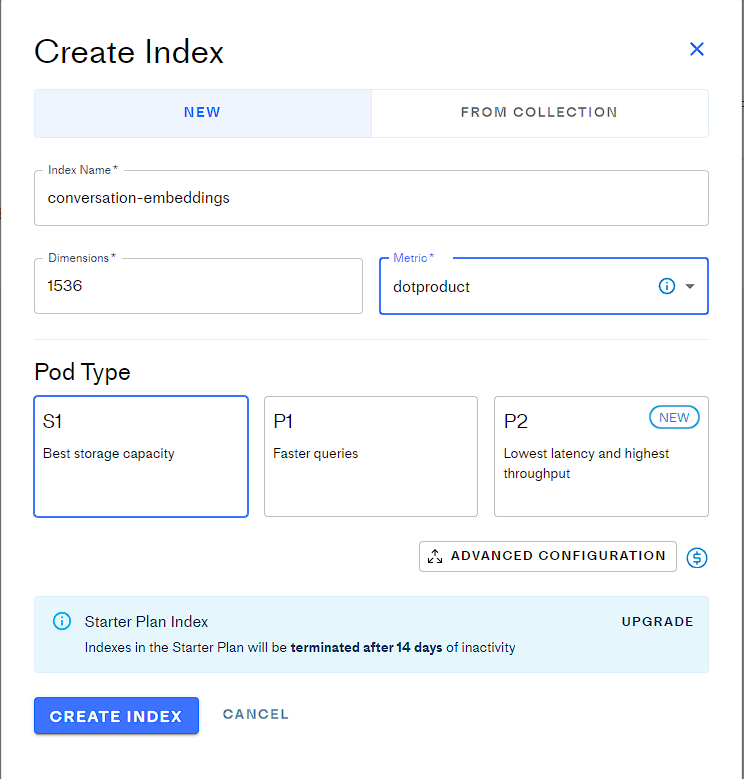Screen dimensions: 744x779
Task: Select the S1 pod type
Action: pyautogui.click(x=141, y=456)
